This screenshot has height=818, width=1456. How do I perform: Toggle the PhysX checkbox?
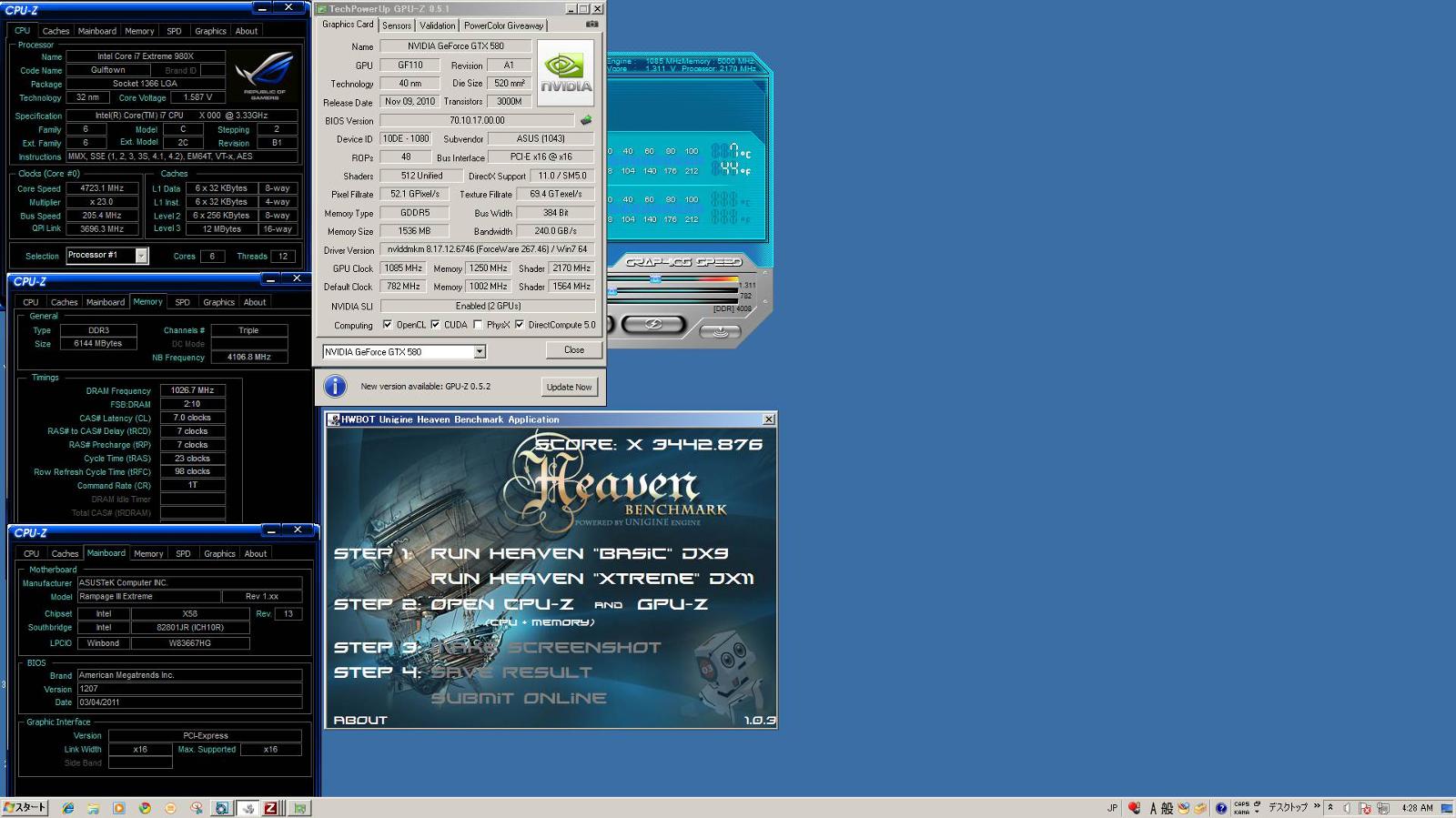coord(478,325)
